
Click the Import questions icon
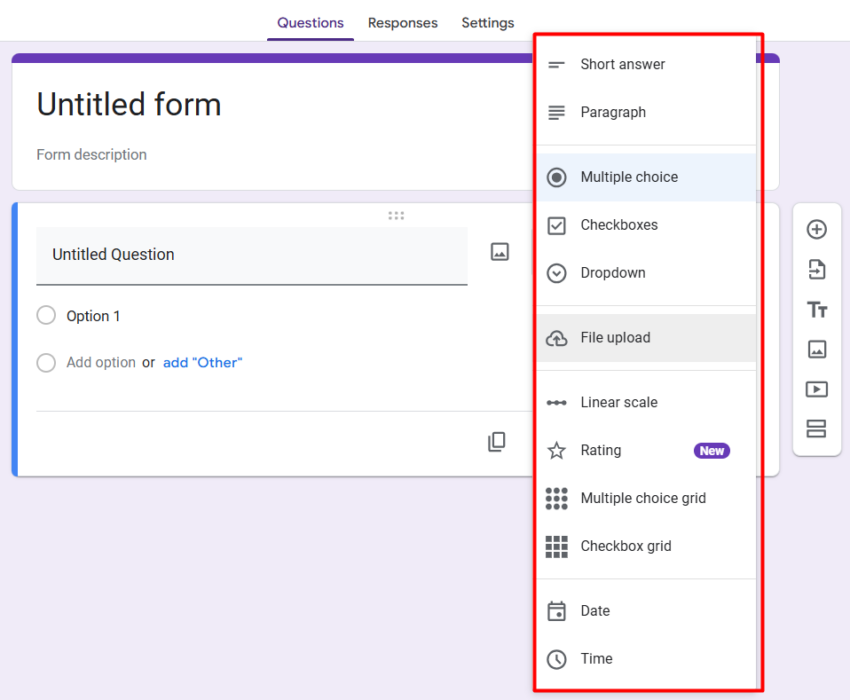tap(816, 270)
